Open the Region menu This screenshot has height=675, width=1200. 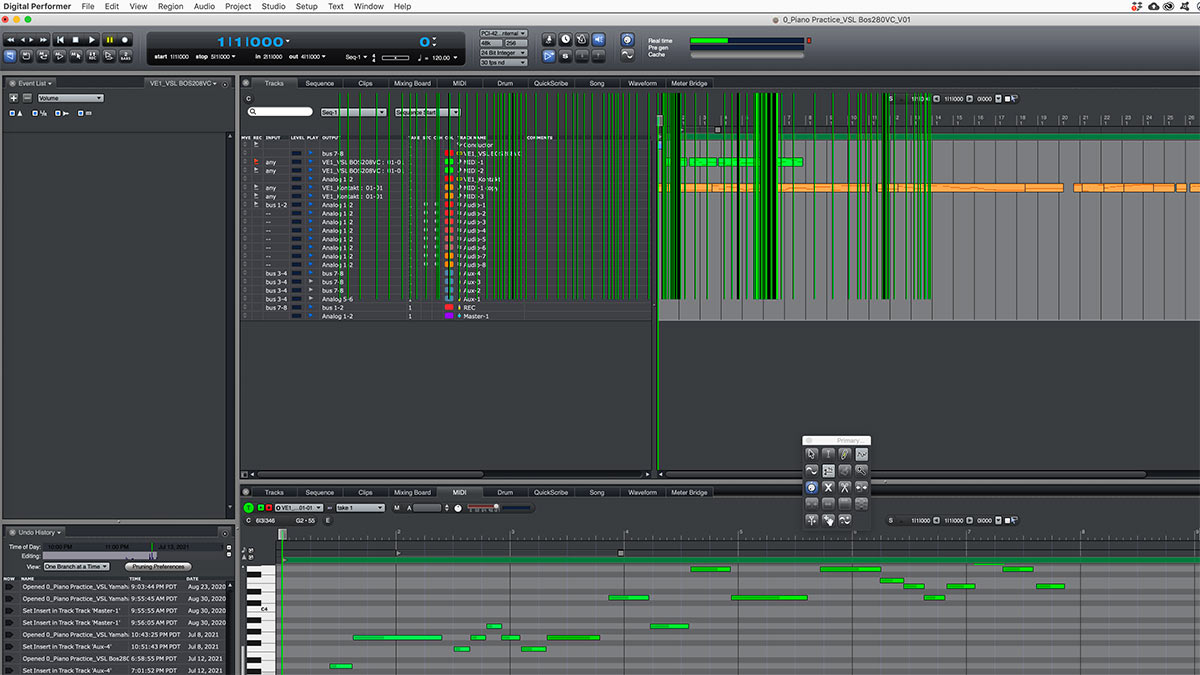click(170, 6)
